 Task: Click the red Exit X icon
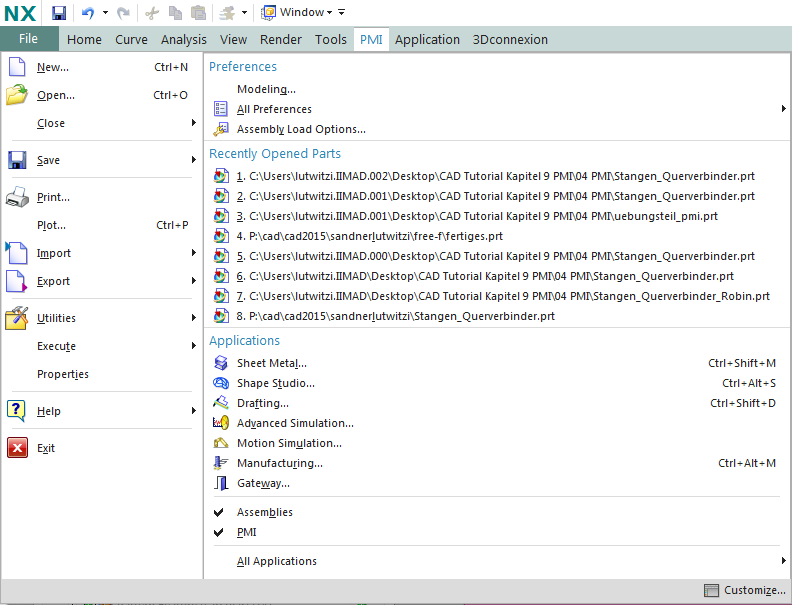pos(17,448)
